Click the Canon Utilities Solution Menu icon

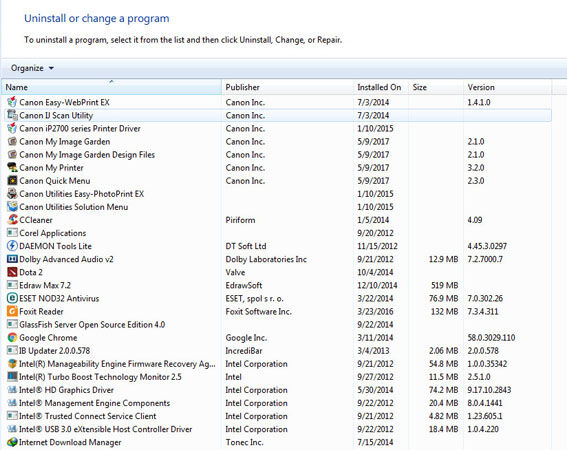(12, 207)
